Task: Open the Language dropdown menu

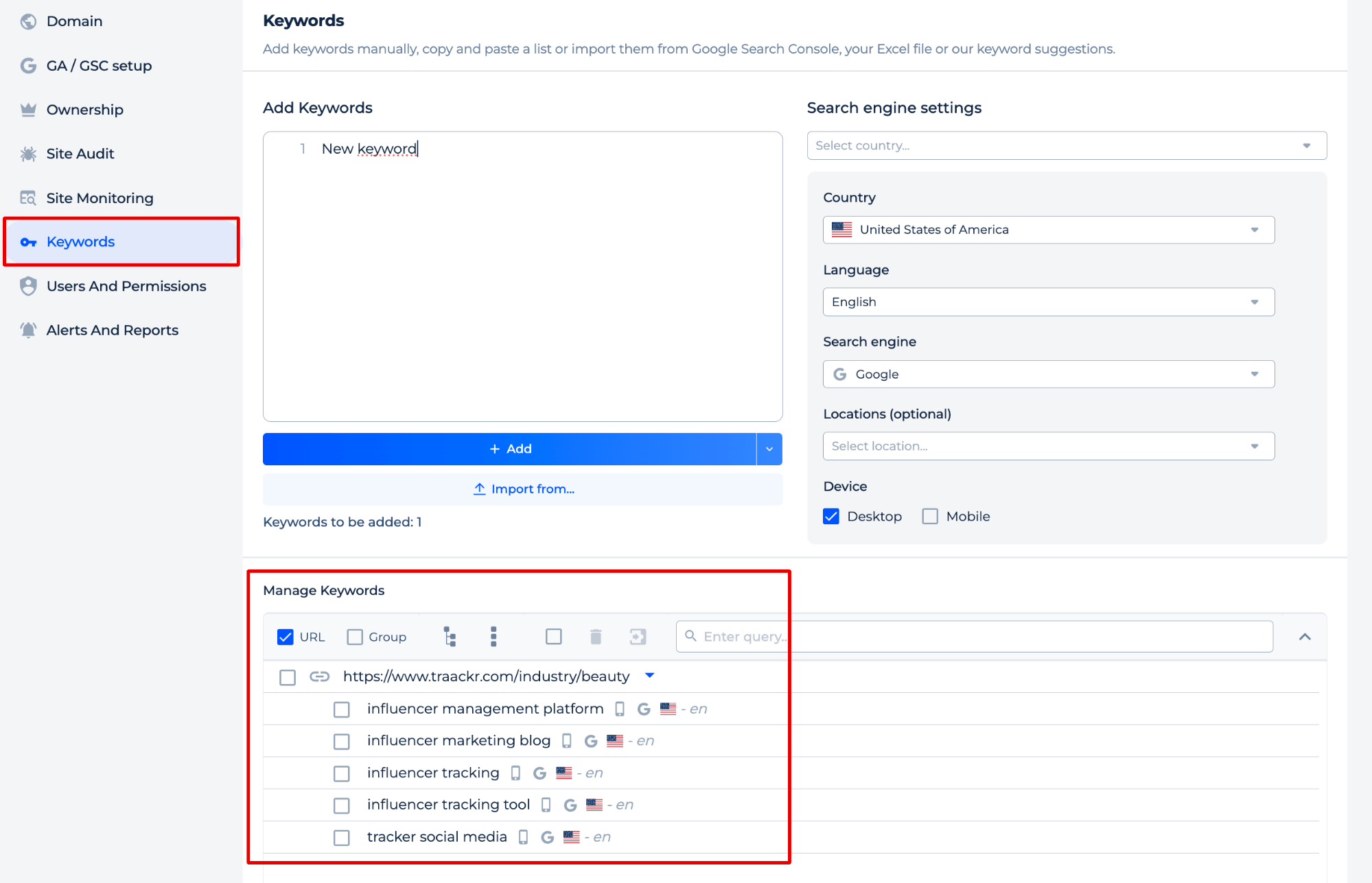Action: point(1047,301)
